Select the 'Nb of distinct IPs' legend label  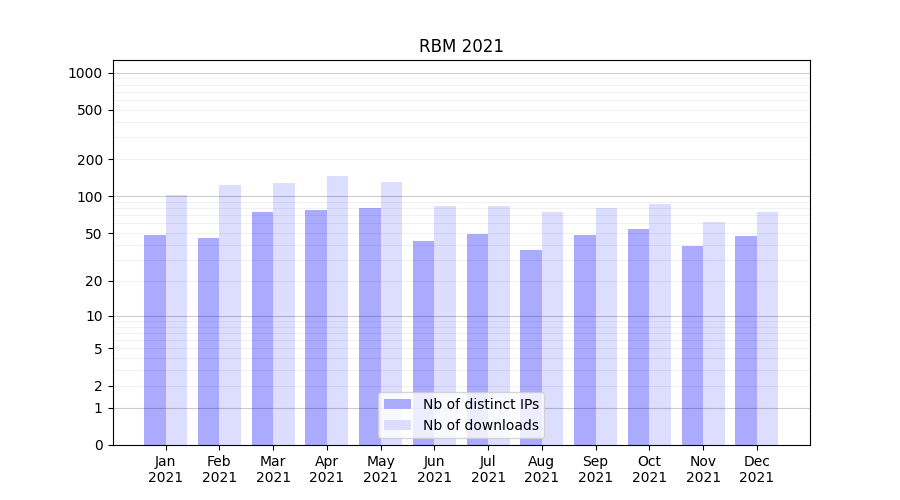pos(480,404)
